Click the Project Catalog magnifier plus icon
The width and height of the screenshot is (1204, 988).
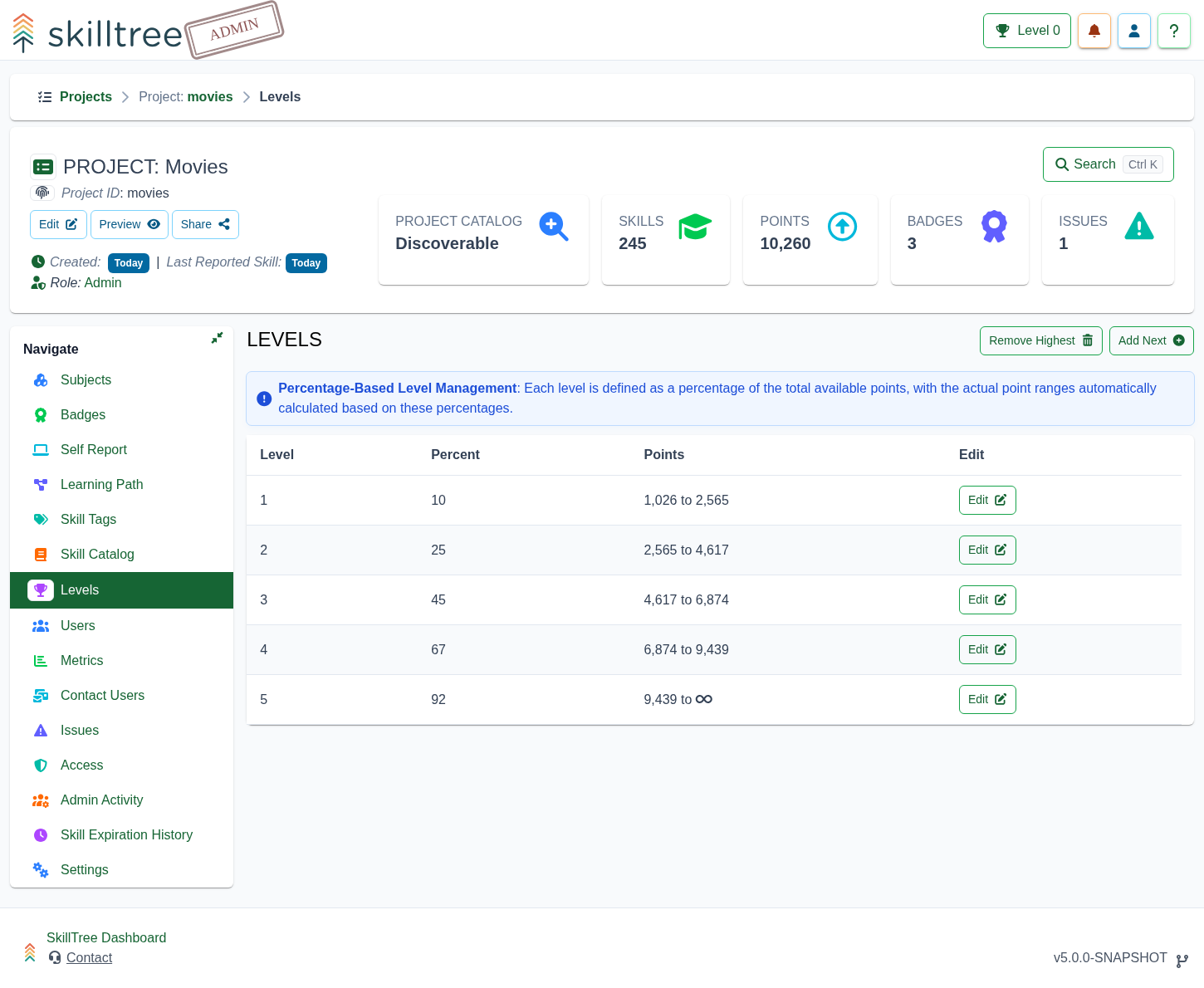click(554, 227)
